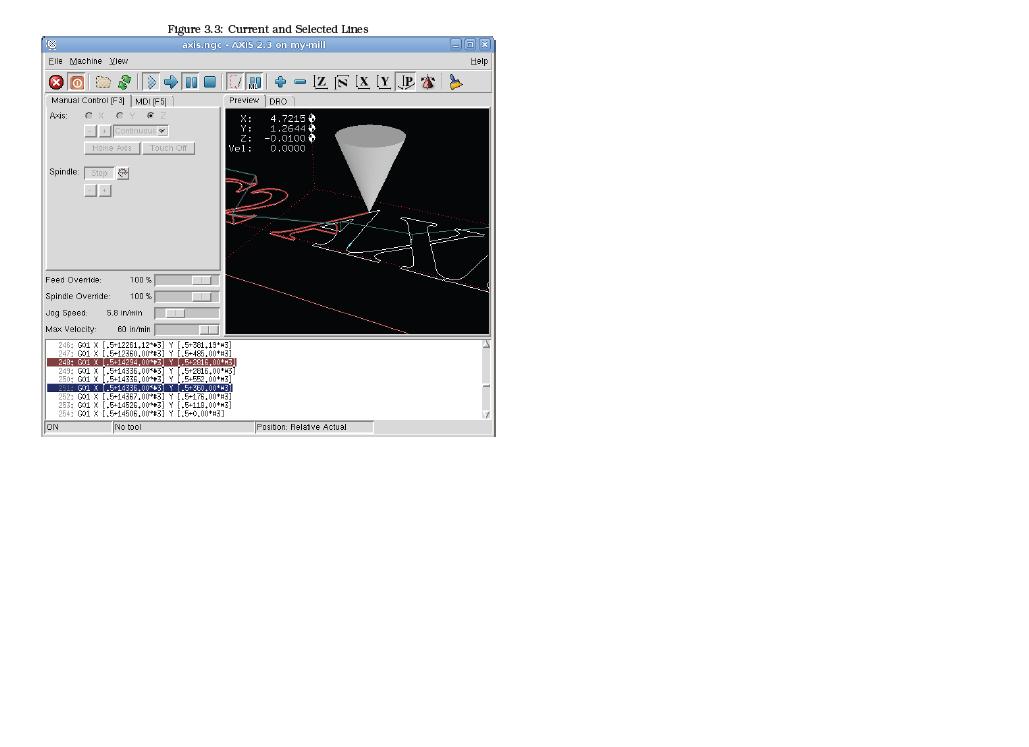
Task: Click the 'ON' machine status field
Action: tap(78, 427)
